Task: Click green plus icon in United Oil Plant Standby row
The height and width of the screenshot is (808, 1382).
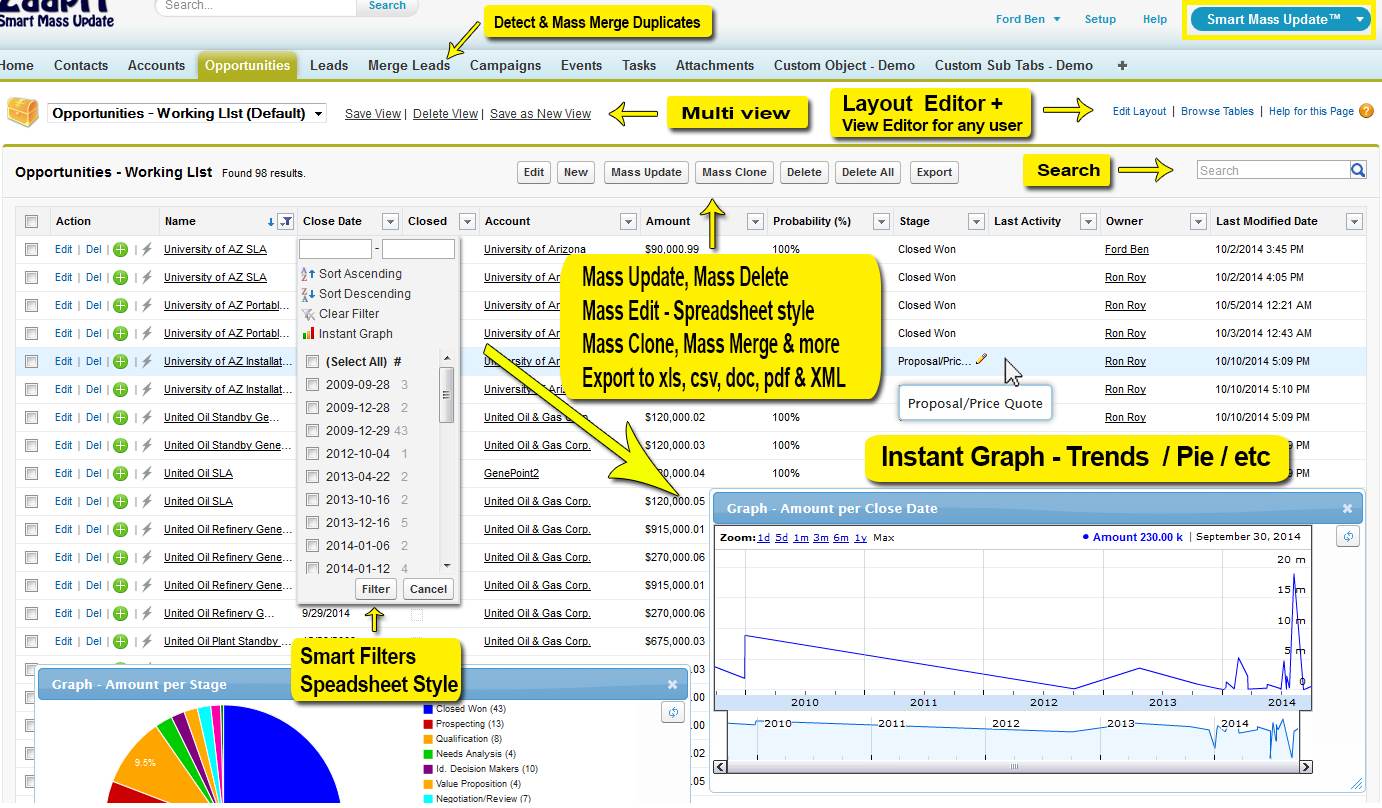Action: (120, 641)
